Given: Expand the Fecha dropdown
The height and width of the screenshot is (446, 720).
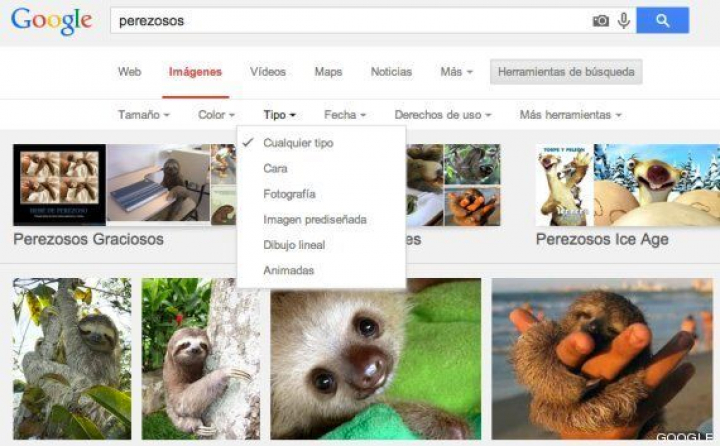Looking at the screenshot, I should click(345, 115).
